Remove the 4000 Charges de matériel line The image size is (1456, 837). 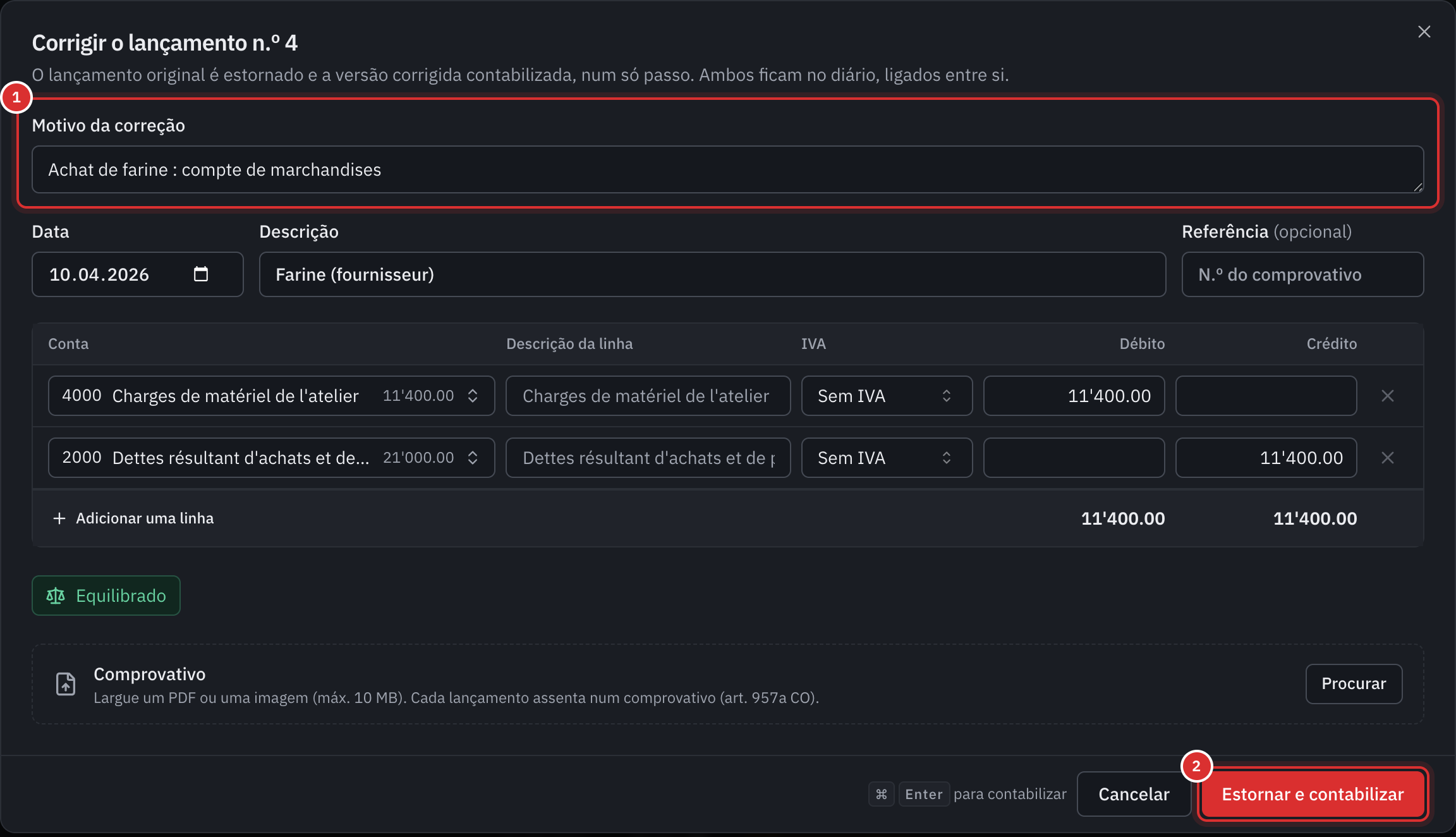tap(1387, 396)
